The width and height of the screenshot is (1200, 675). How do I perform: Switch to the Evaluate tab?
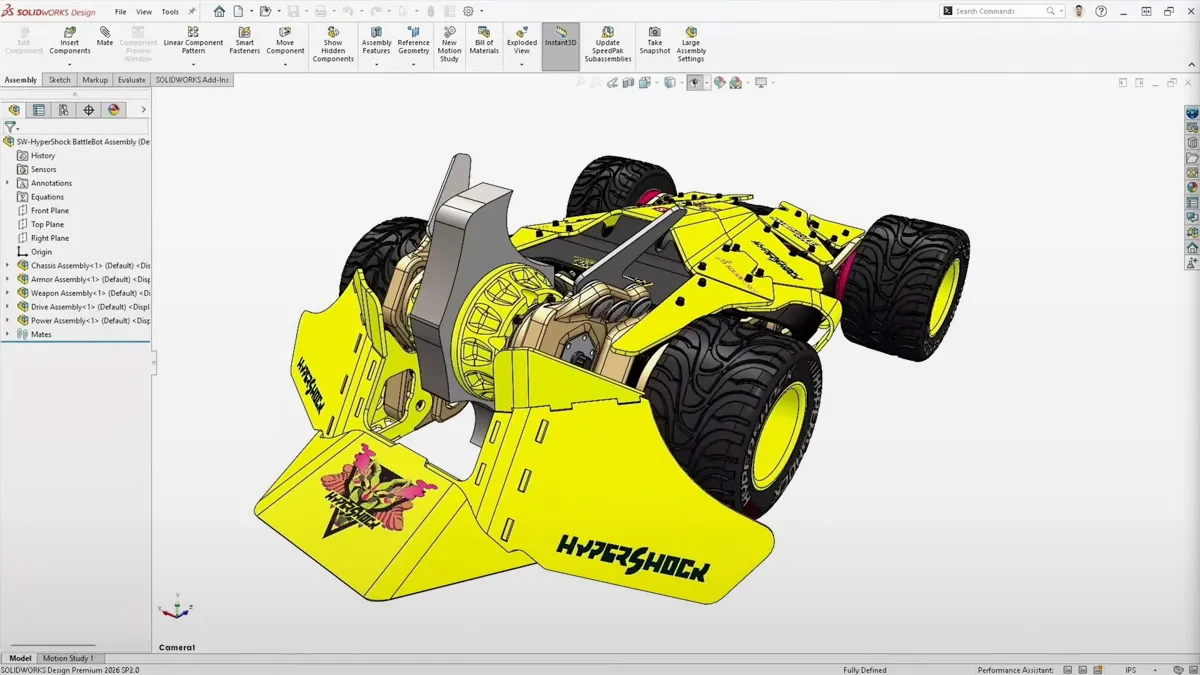(132, 80)
